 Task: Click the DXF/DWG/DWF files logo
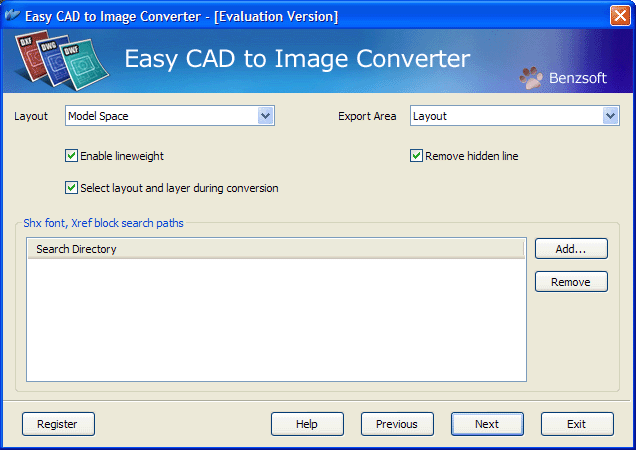[61, 60]
